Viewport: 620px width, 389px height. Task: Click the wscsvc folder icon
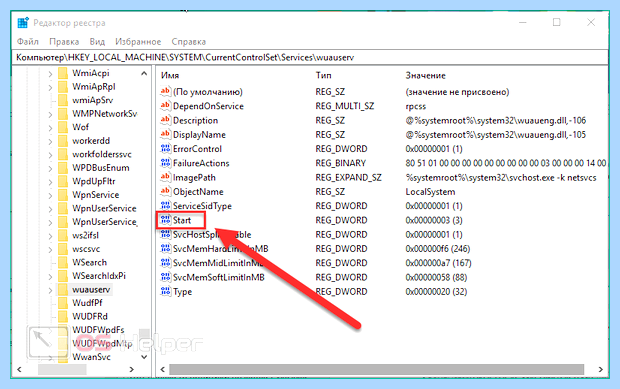click(x=63, y=249)
